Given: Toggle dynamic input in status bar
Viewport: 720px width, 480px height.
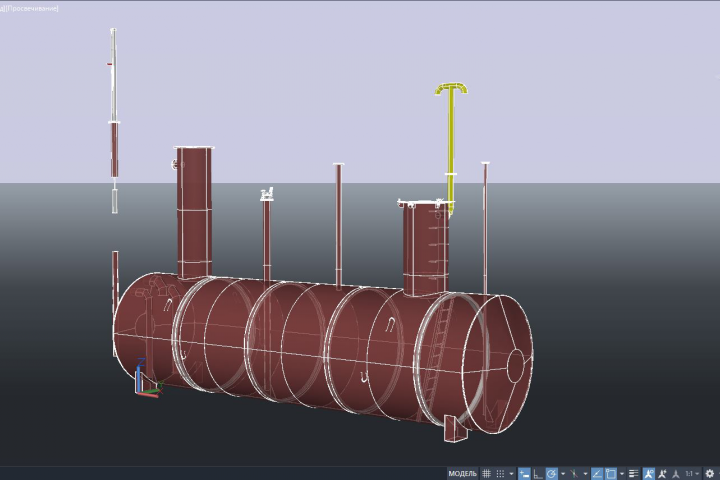Looking at the screenshot, I should (524, 474).
